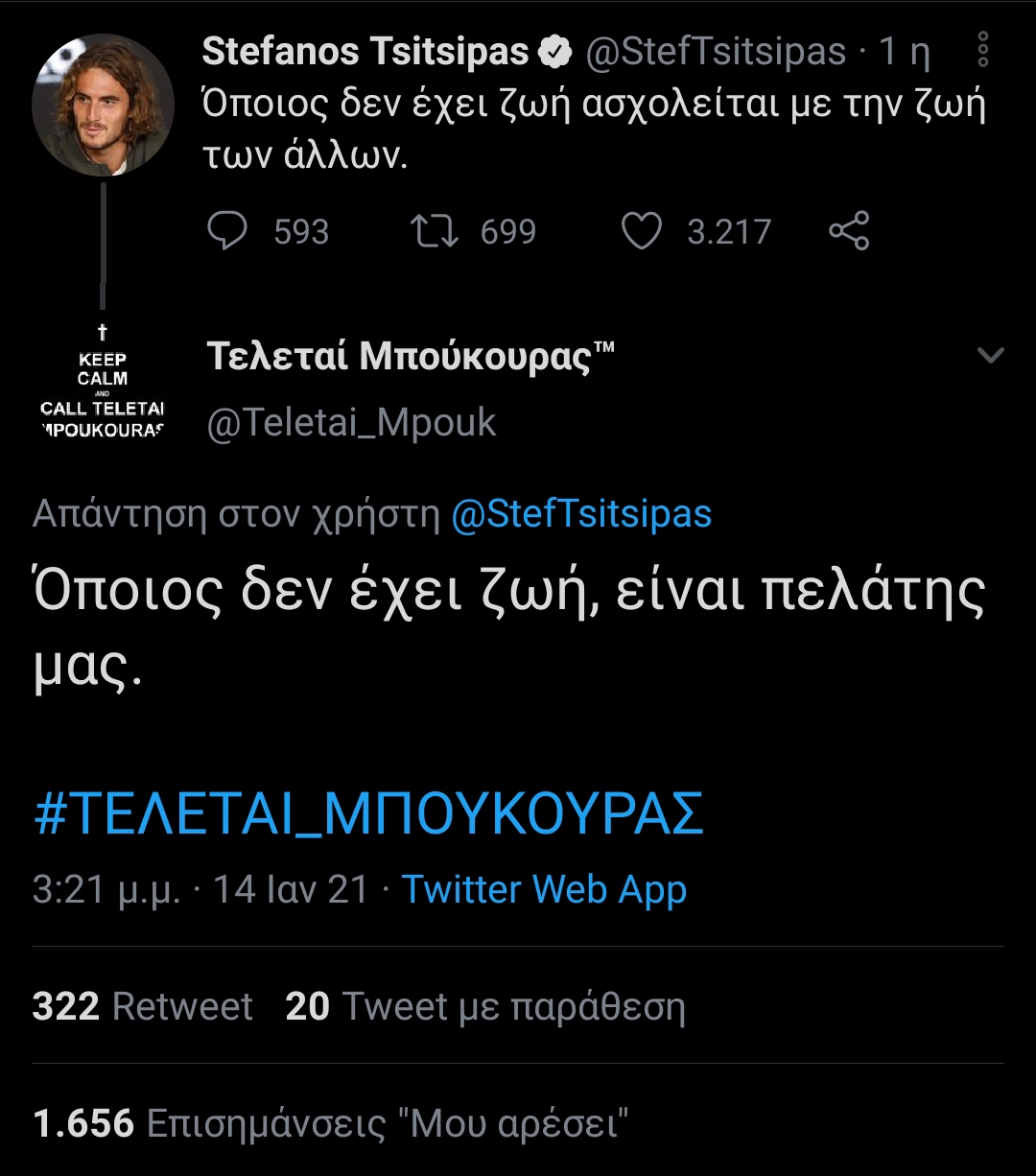View the 20 Tweet με παράθεση list
Viewport: 1036px width, 1176px height.
(485, 1006)
